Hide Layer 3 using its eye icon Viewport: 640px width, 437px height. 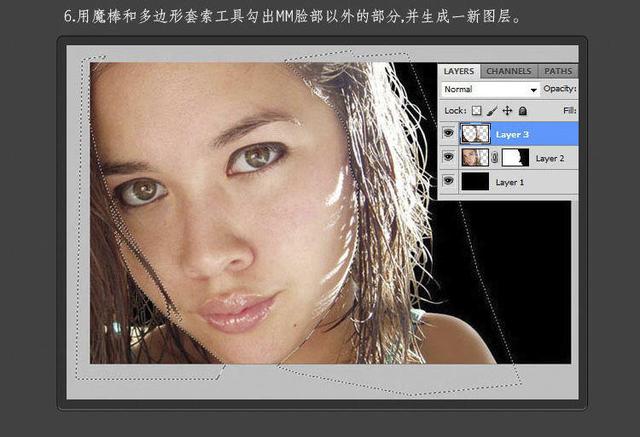(x=449, y=133)
